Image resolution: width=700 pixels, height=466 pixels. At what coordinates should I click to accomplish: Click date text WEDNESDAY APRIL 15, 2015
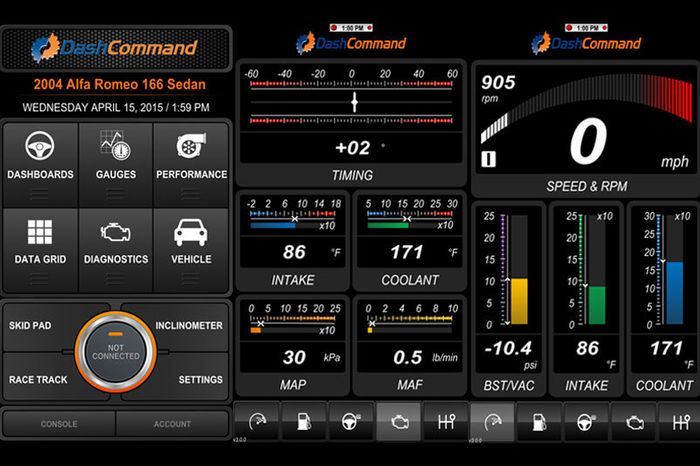pos(92,108)
